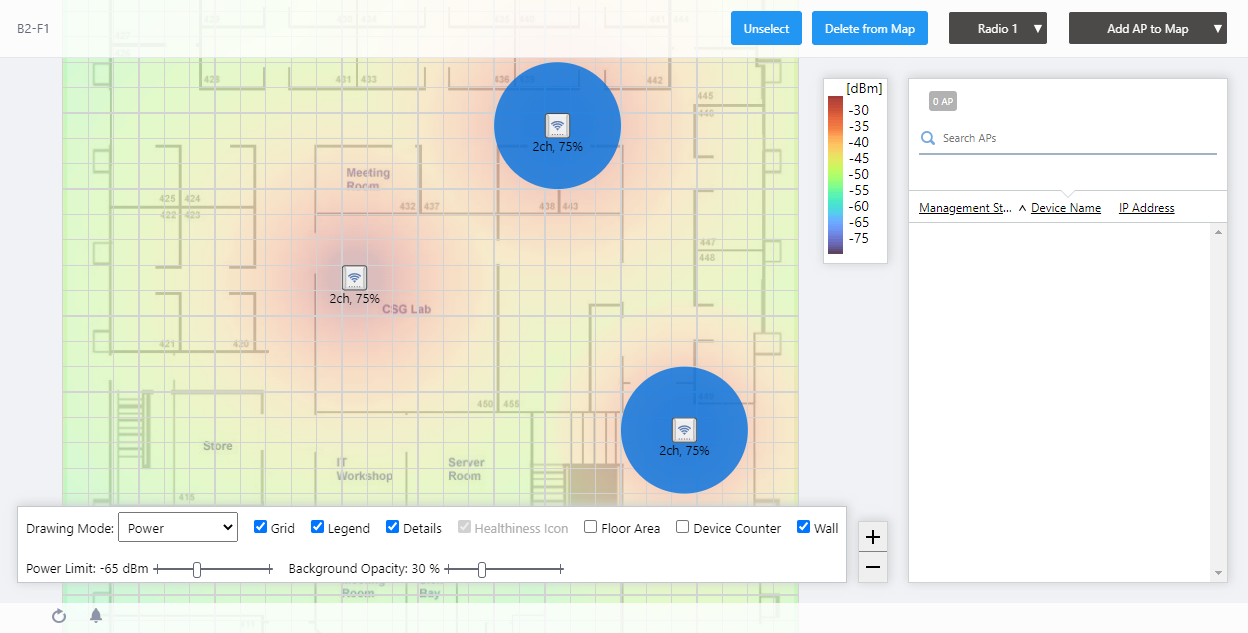Viewport: 1248px width, 633px height.
Task: Click the selected AP icon near stairs
Action: 684,430
